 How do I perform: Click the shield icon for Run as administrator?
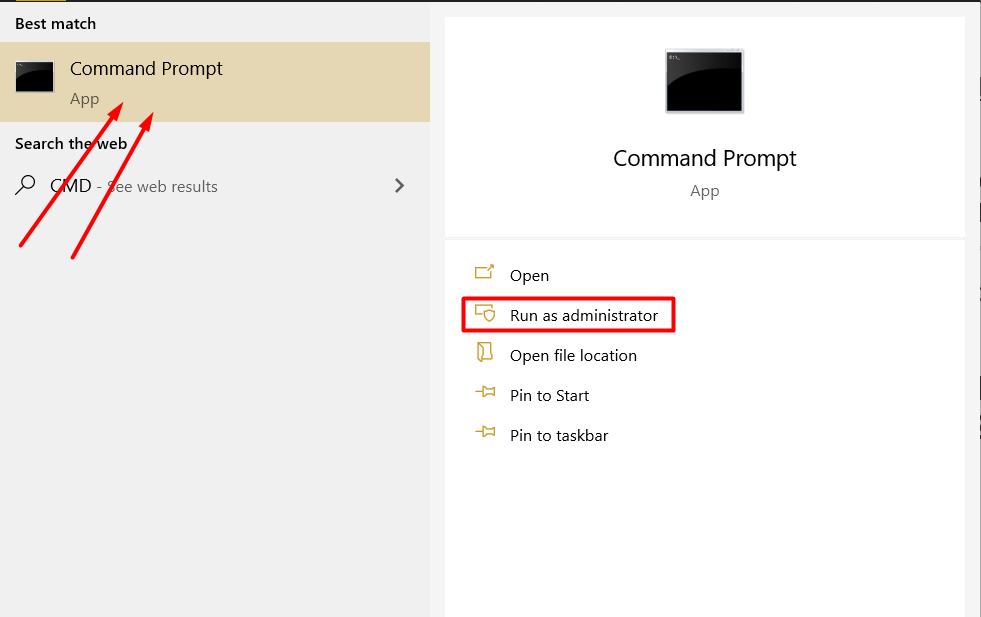[x=485, y=314]
